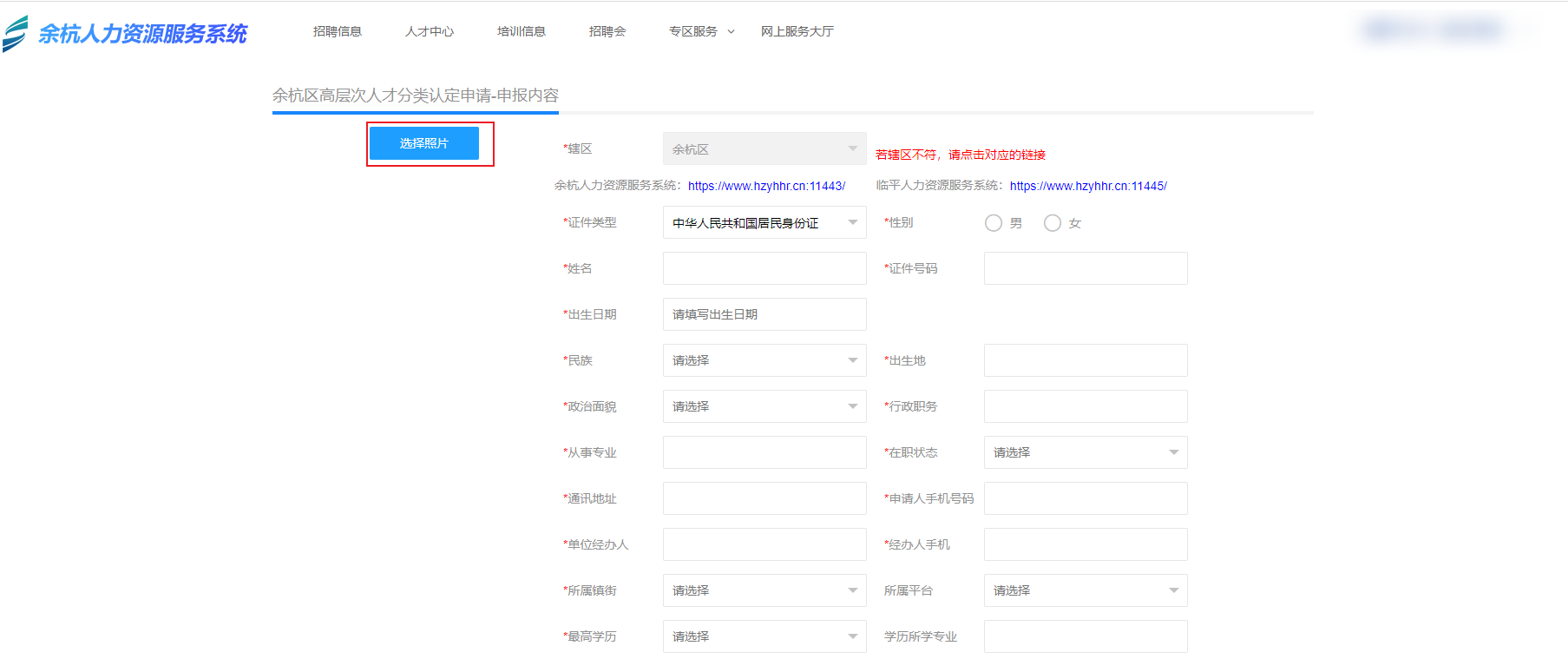Select the 男 radio button
This screenshot has width=1568, height=659.
[x=994, y=223]
